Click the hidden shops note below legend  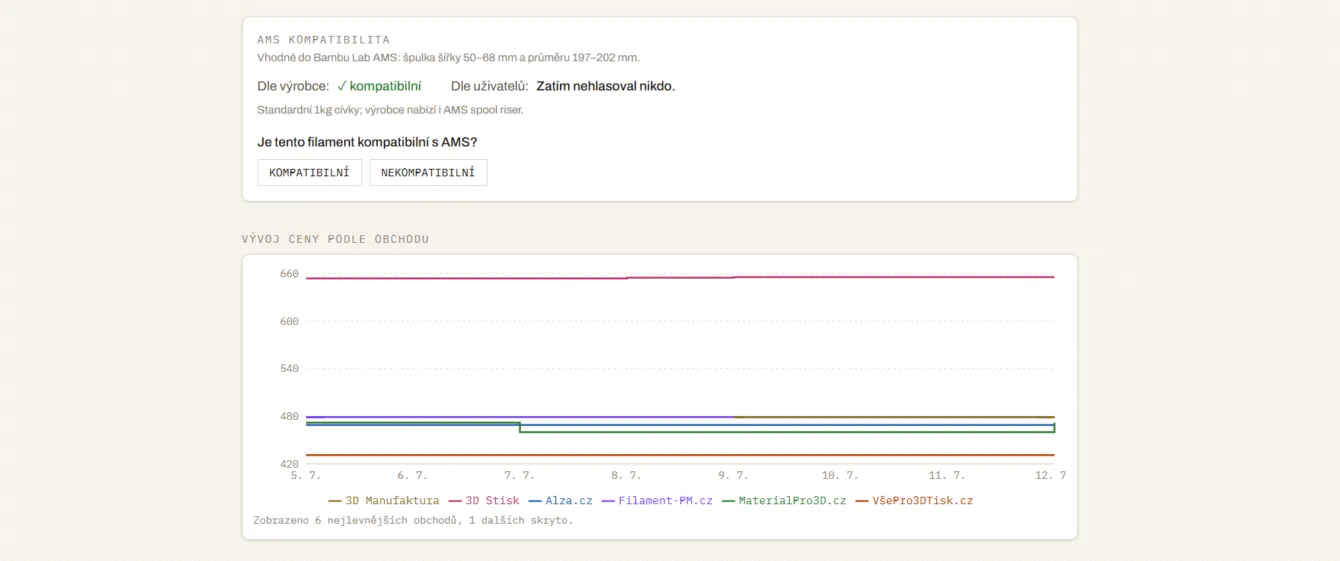tap(413, 520)
